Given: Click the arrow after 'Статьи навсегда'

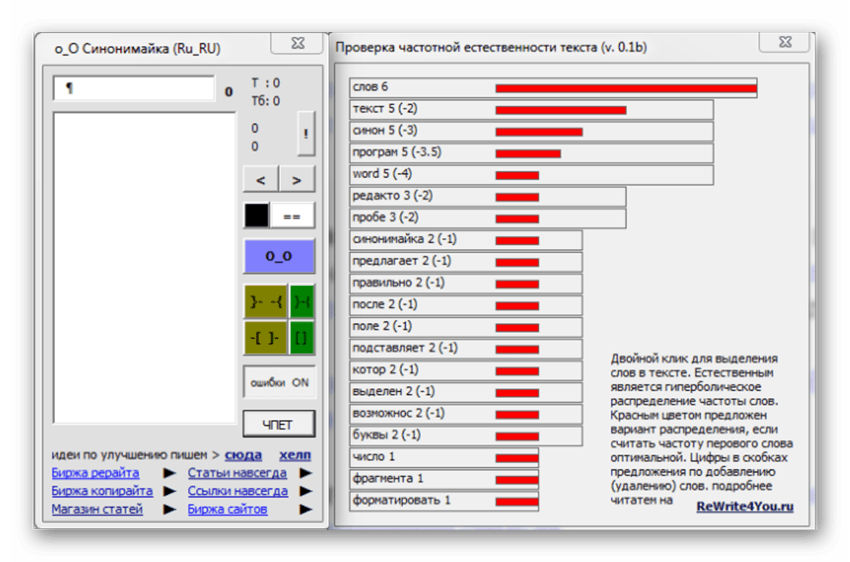Looking at the screenshot, I should [306, 473].
